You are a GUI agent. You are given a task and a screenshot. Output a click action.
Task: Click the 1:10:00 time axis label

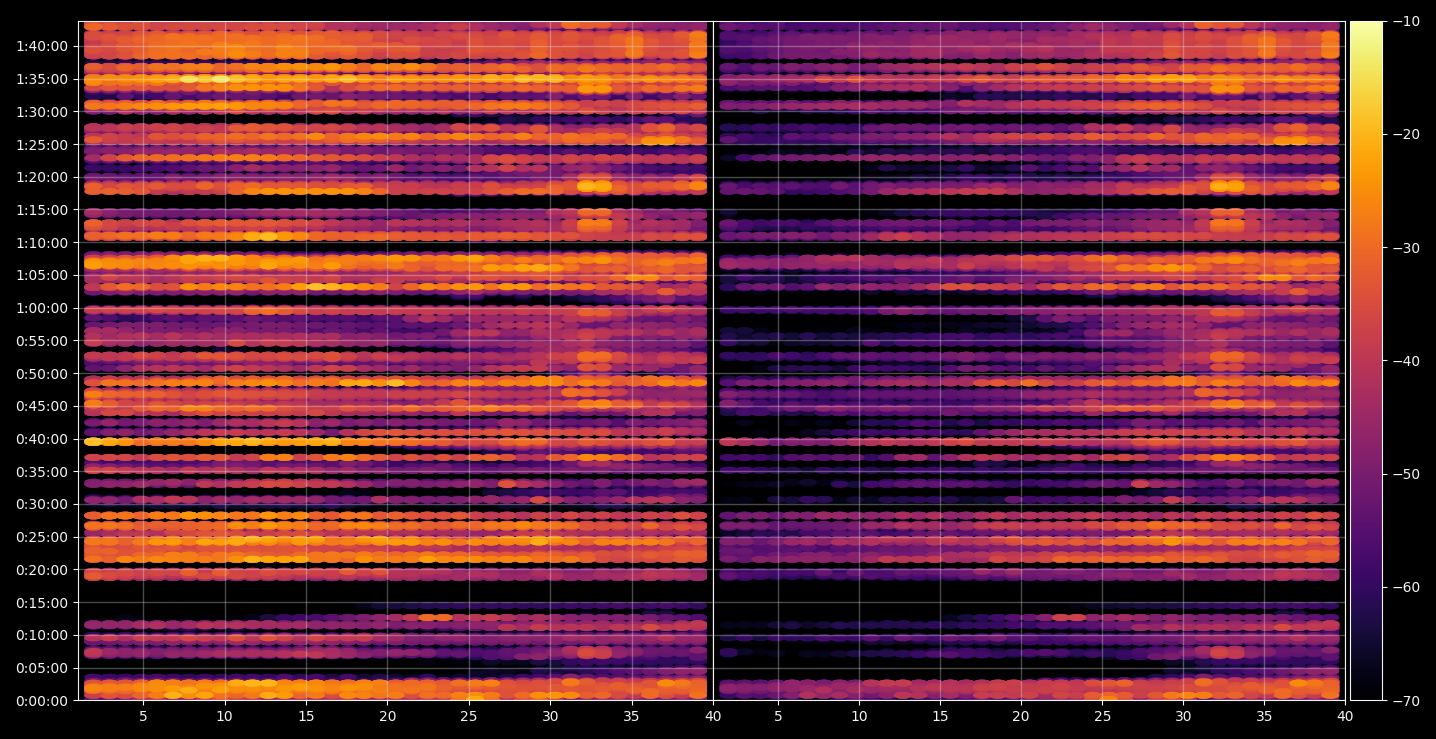click(42, 243)
